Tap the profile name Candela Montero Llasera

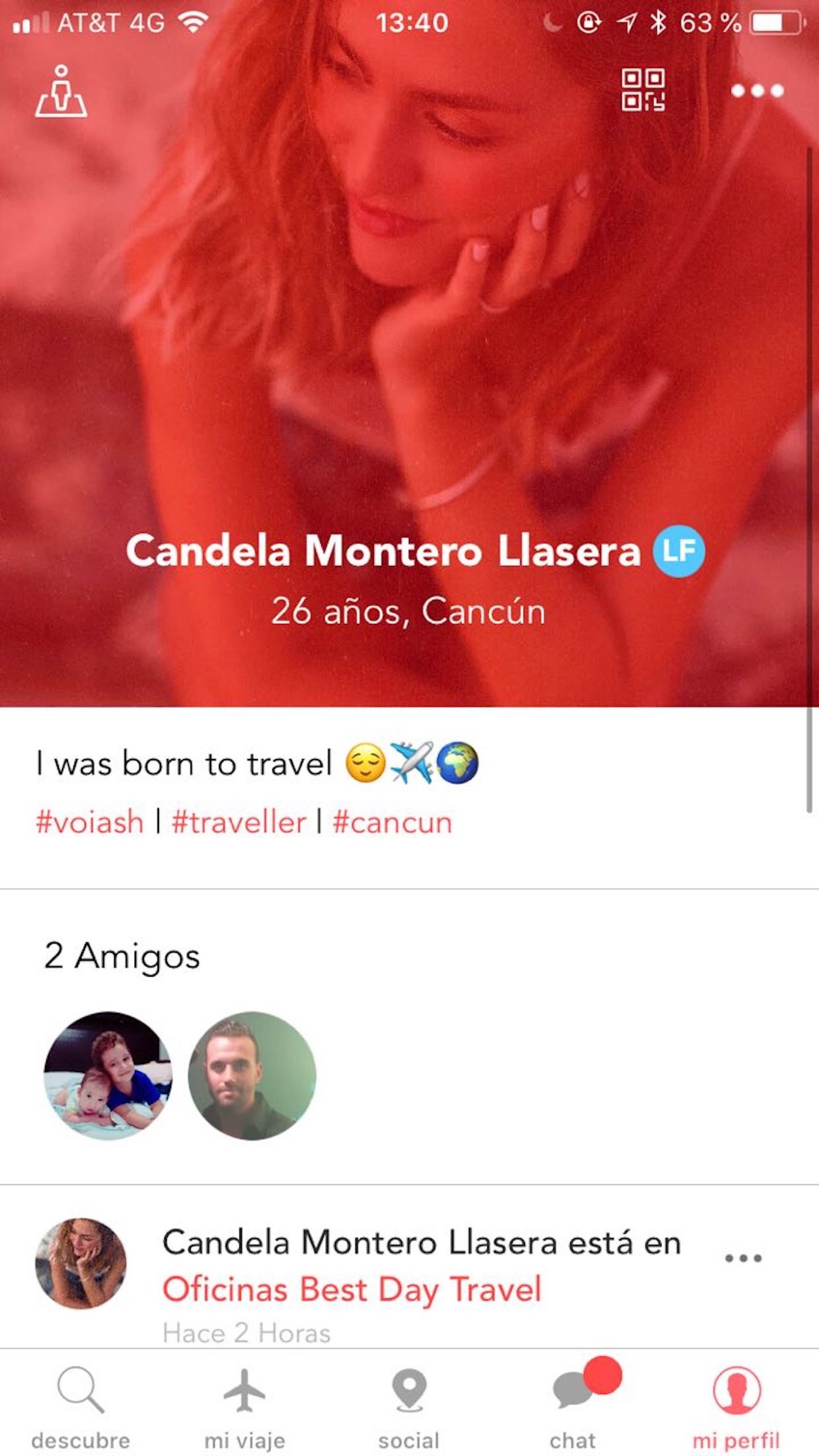(x=382, y=550)
